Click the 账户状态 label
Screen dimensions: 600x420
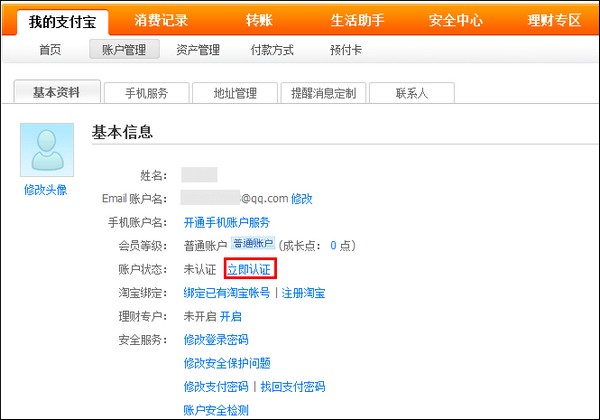[x=142, y=270]
